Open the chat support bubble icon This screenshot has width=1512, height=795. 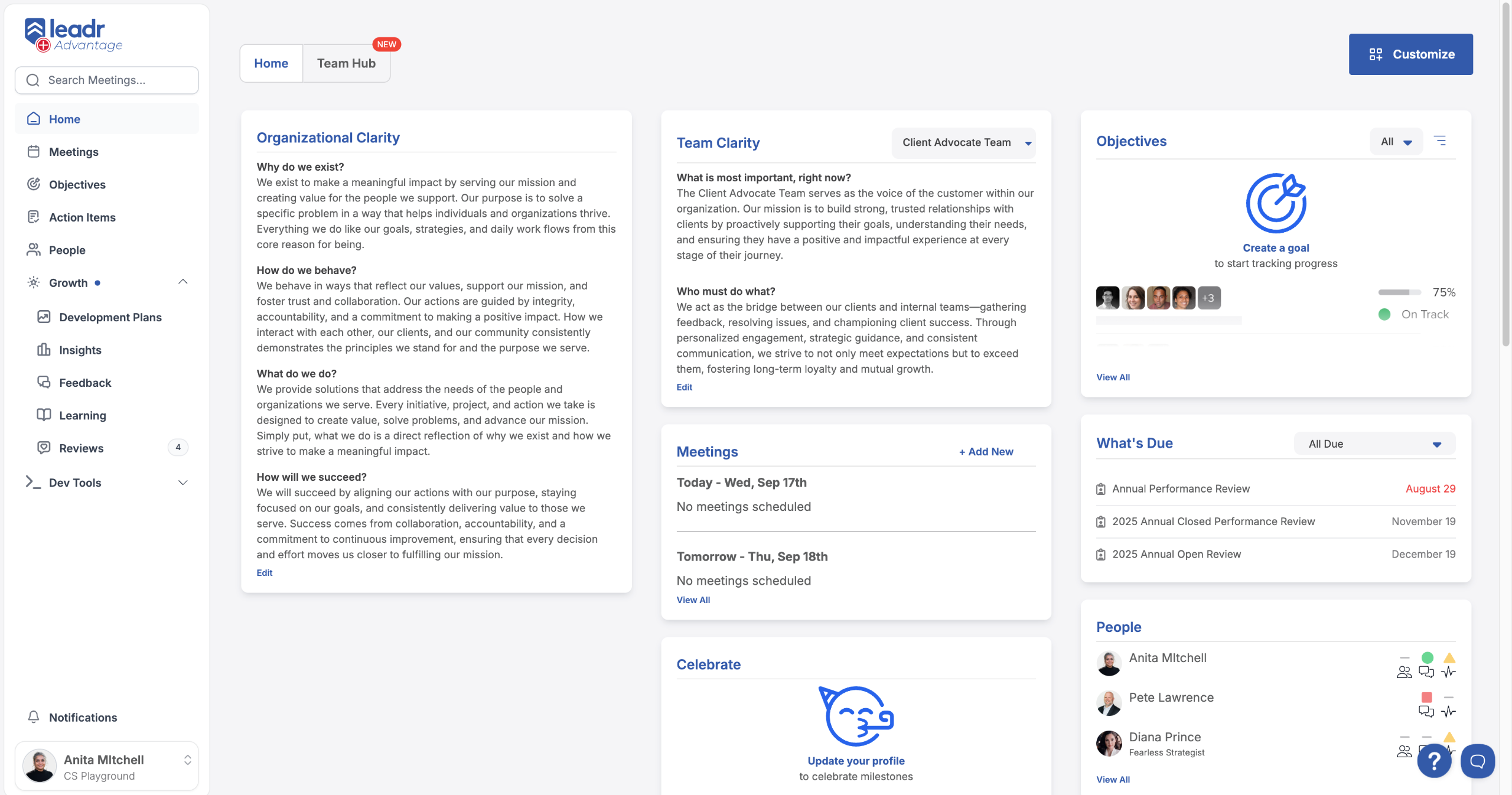(x=1477, y=761)
